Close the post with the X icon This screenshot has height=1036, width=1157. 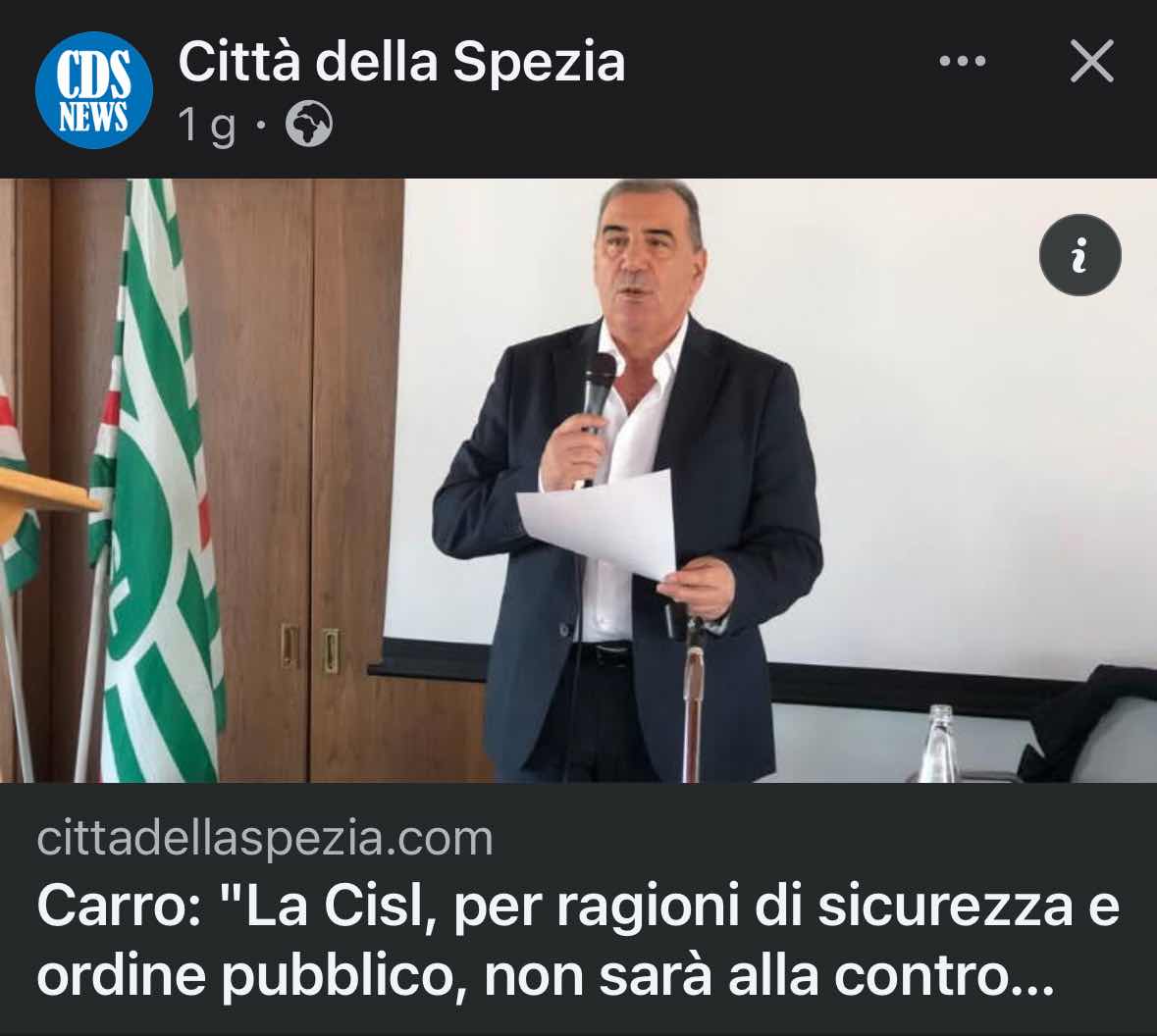pos(1091,61)
